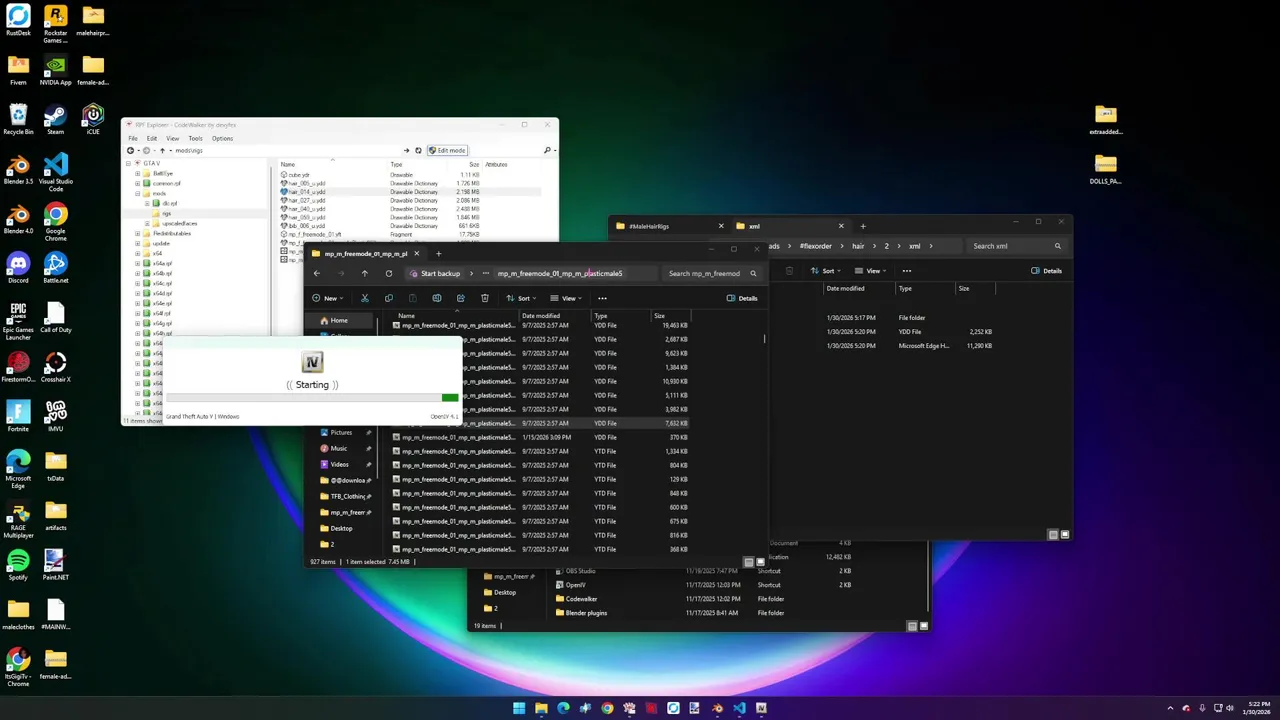
Task: Open More options ellipsis in front Explorer toolbar
Action: (x=602, y=298)
